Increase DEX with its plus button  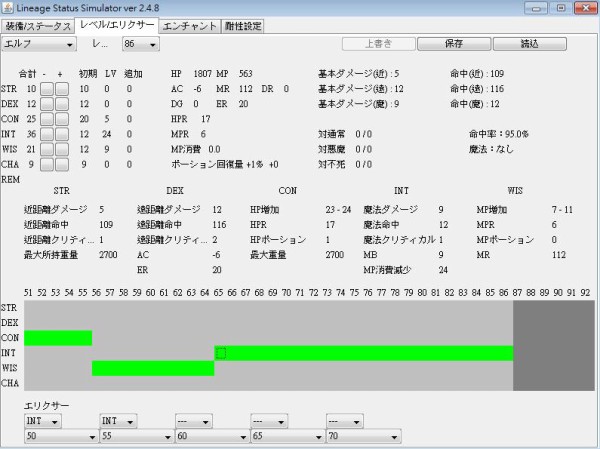point(62,104)
